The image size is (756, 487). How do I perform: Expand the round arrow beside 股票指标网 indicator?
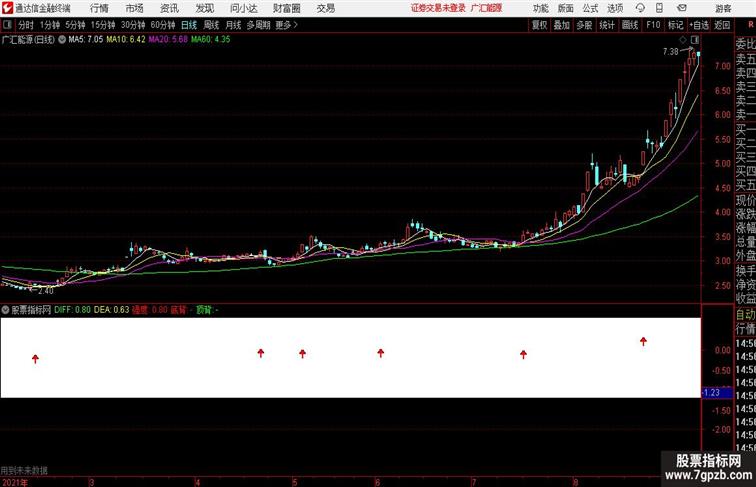tap(5, 310)
